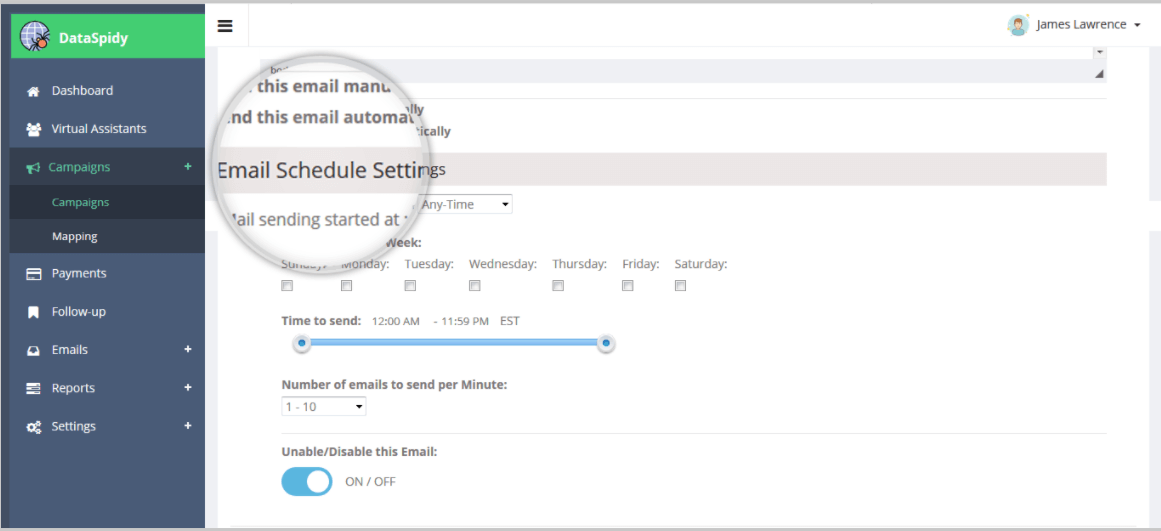1161x531 pixels.
Task: Click the text area resize grip corner
Action: (1099, 74)
